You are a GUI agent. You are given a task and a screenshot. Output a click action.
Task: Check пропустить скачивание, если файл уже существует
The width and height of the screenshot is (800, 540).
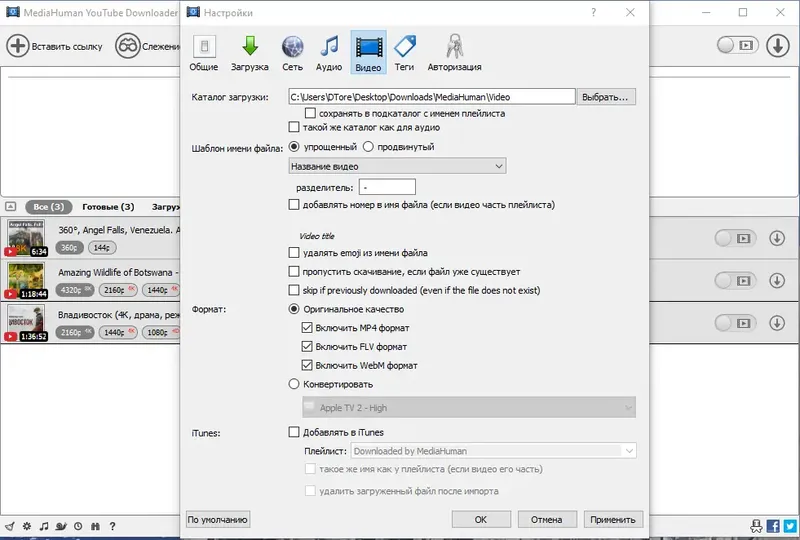[294, 271]
